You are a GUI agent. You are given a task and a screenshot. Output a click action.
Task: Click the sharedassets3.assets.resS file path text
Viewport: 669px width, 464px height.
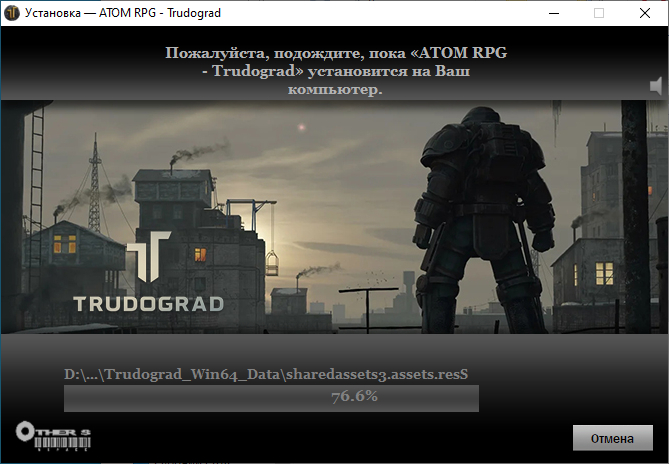(x=266, y=374)
